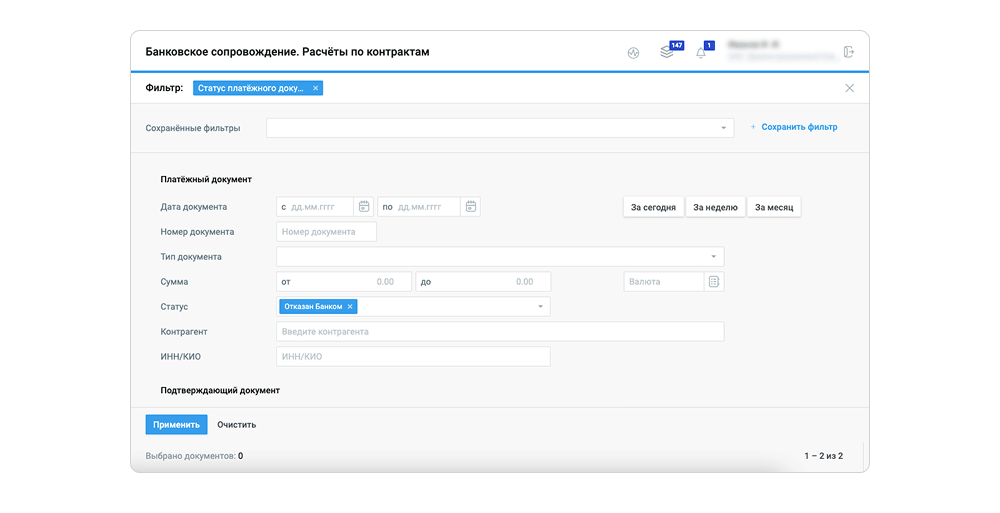Open the notifications bell icon

point(701,53)
